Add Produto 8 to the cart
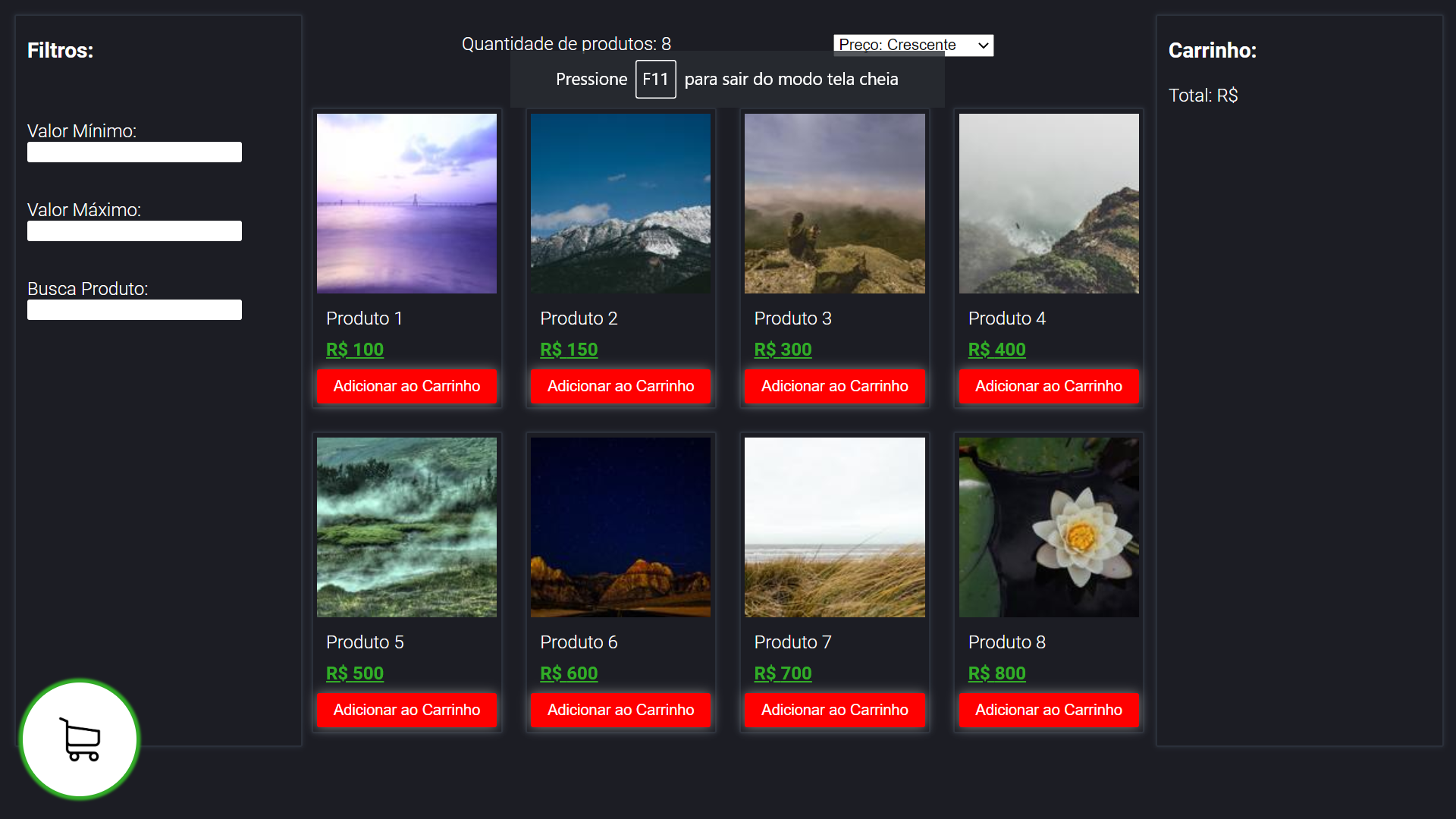The image size is (1456, 819). coord(1048,710)
